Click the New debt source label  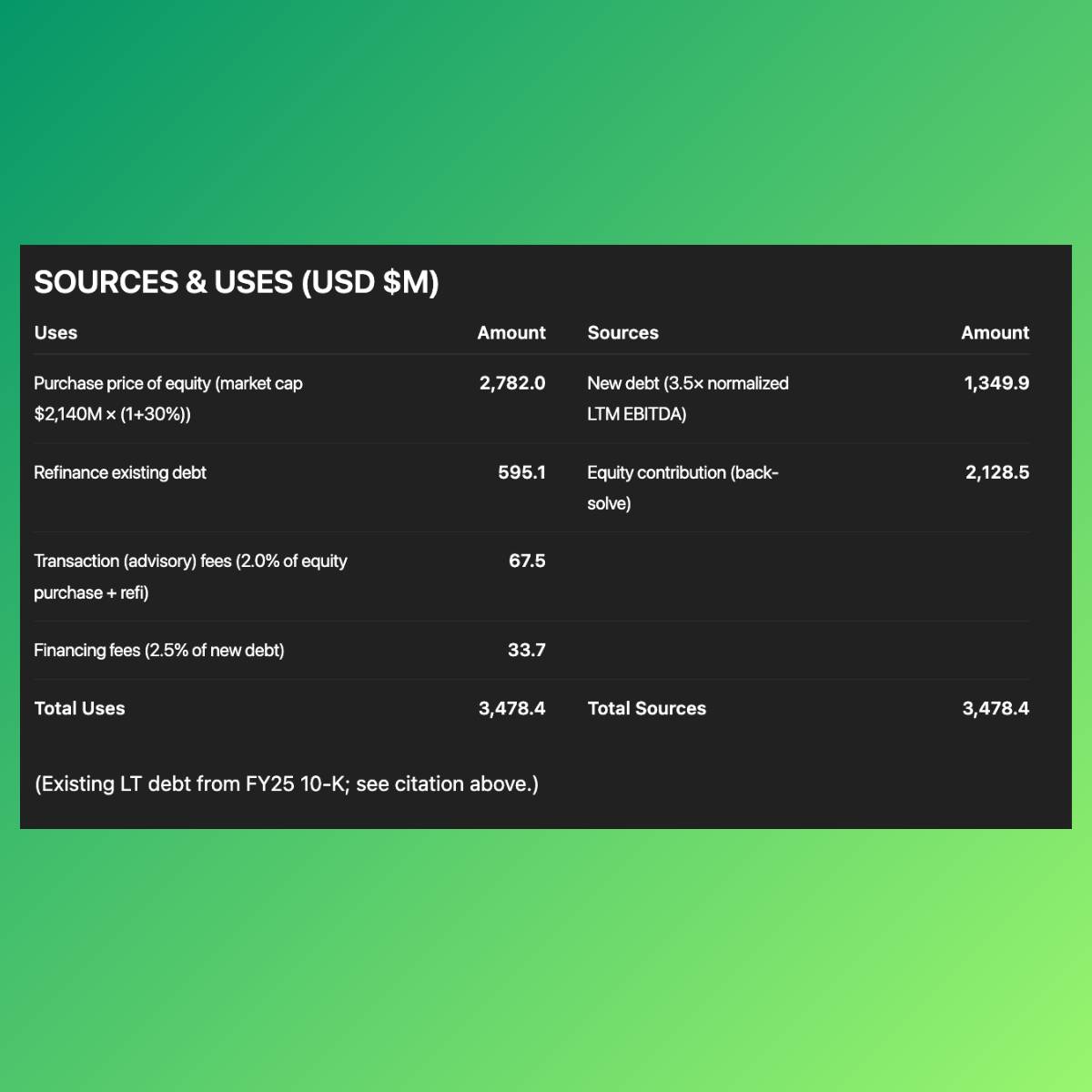pos(687,399)
